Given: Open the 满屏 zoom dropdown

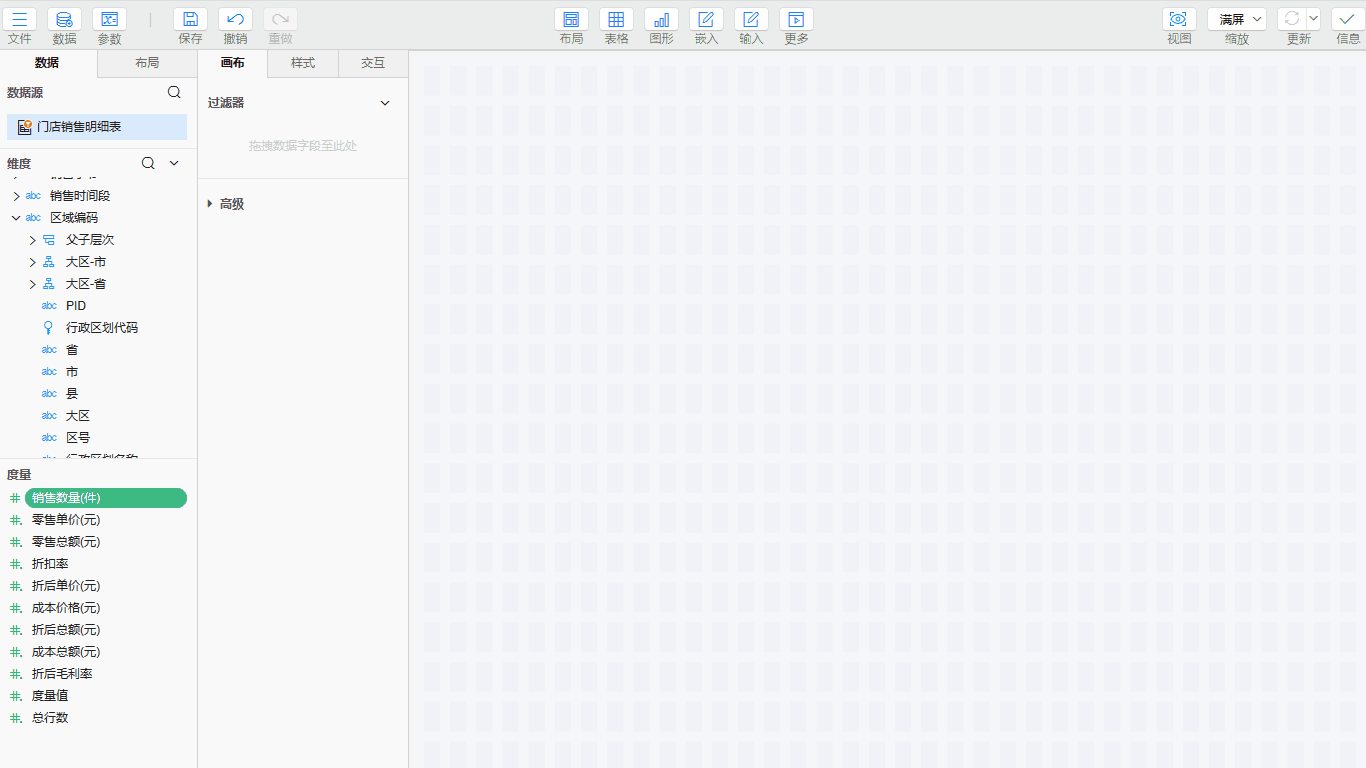Looking at the screenshot, I should click(1236, 19).
